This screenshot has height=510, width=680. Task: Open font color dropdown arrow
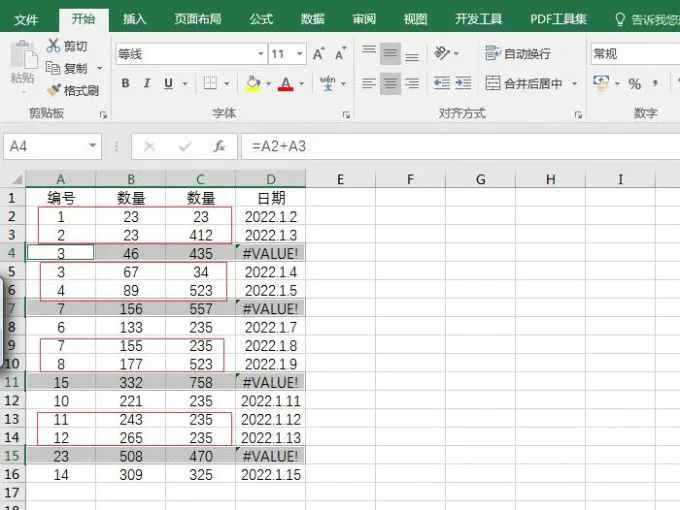point(302,83)
